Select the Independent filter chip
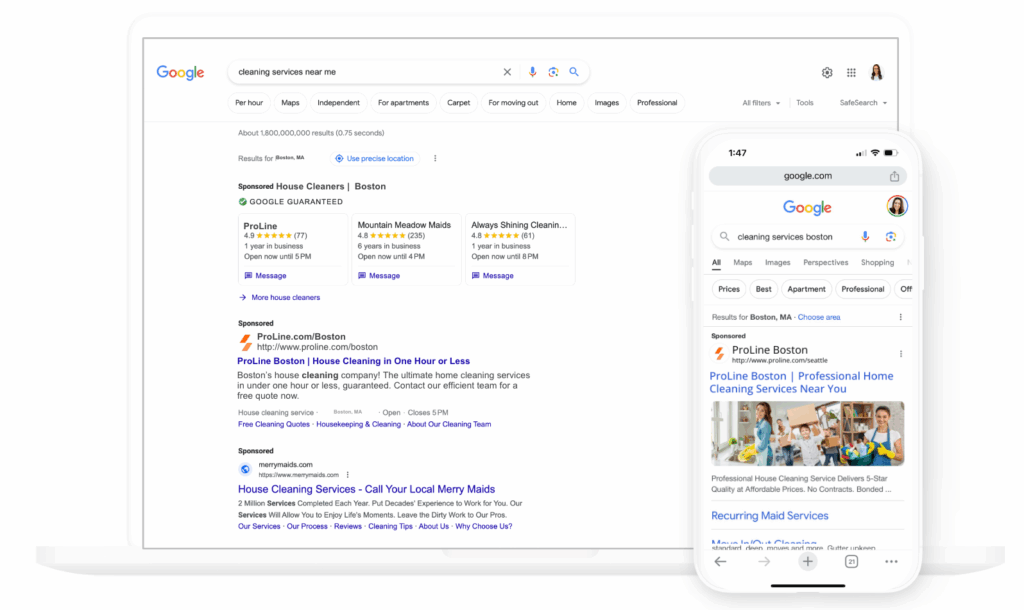The width and height of the screenshot is (1024, 610). point(338,103)
